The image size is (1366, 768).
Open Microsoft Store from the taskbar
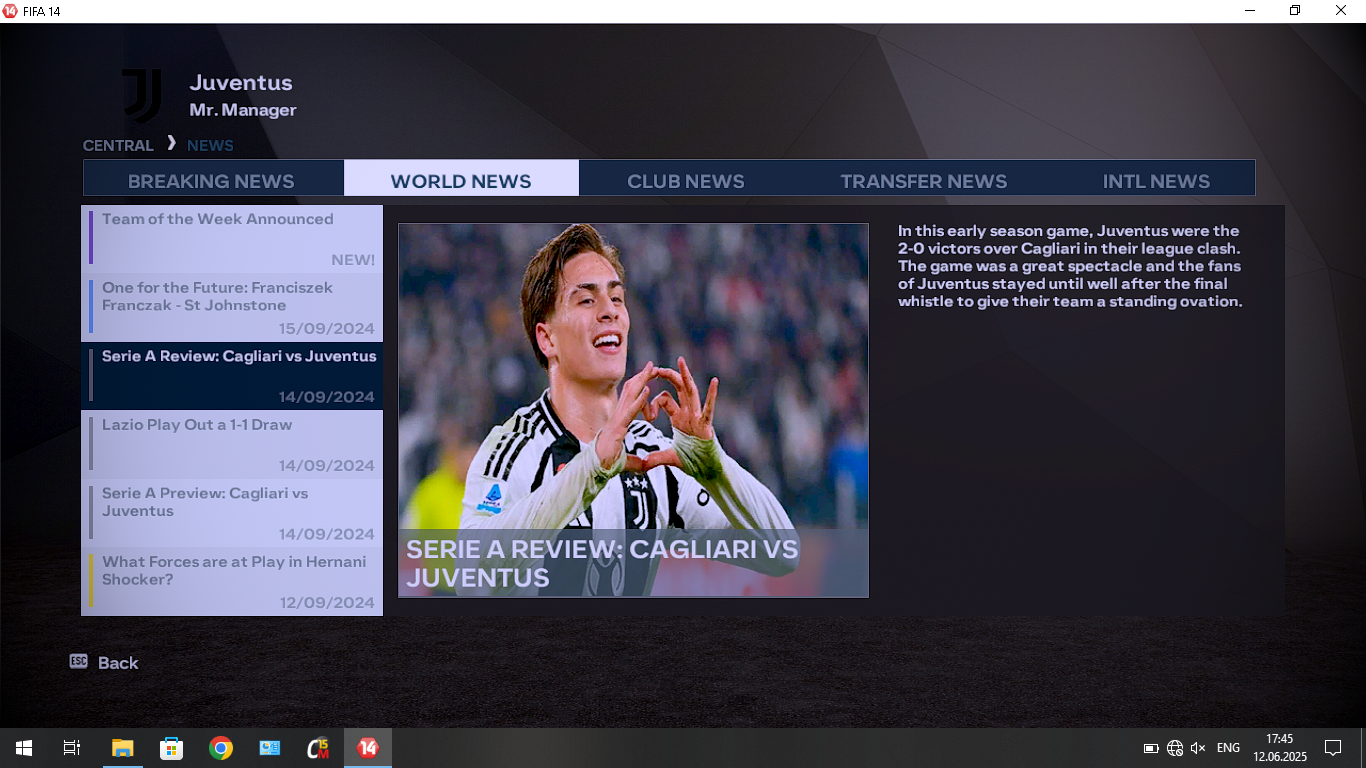(171, 748)
